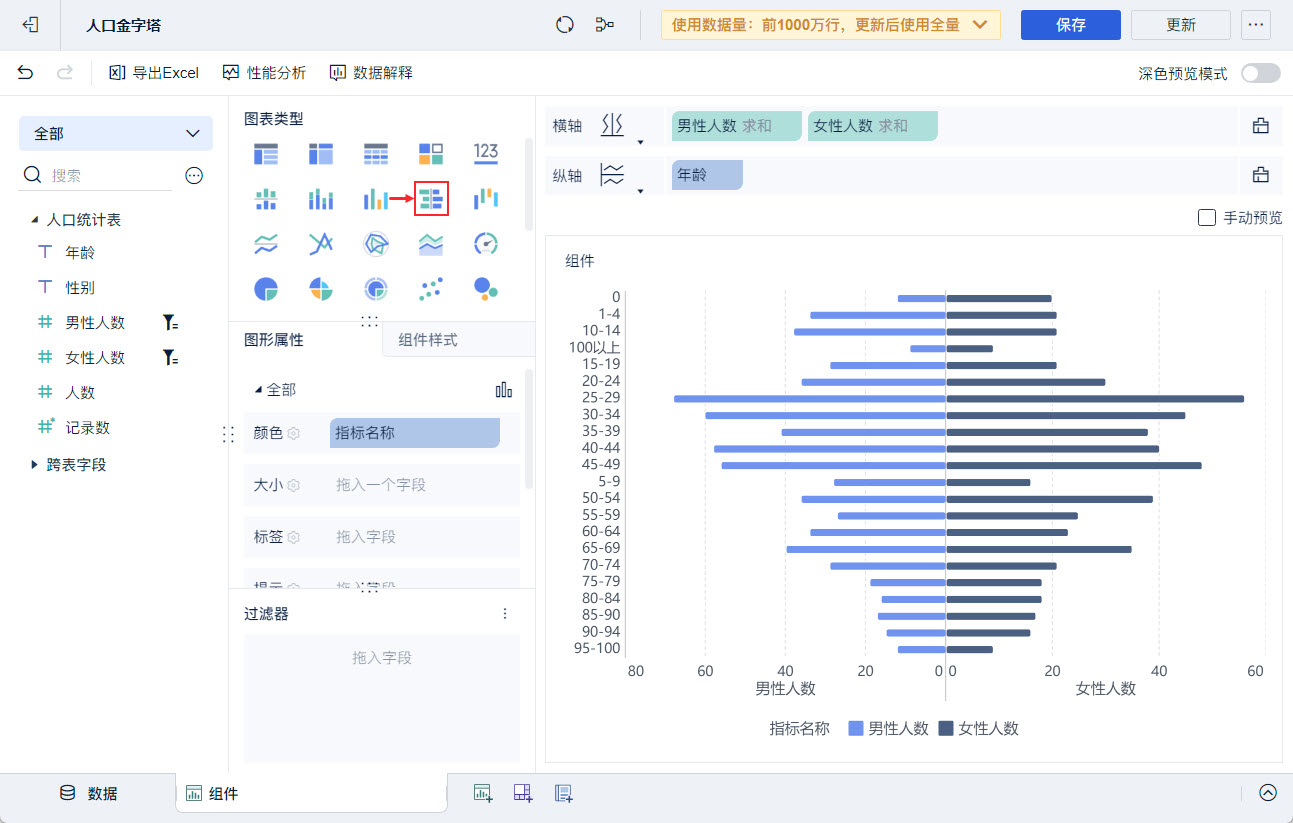Click the clear icon at the 横轴 row end
The width and height of the screenshot is (1293, 823).
coord(1260,126)
